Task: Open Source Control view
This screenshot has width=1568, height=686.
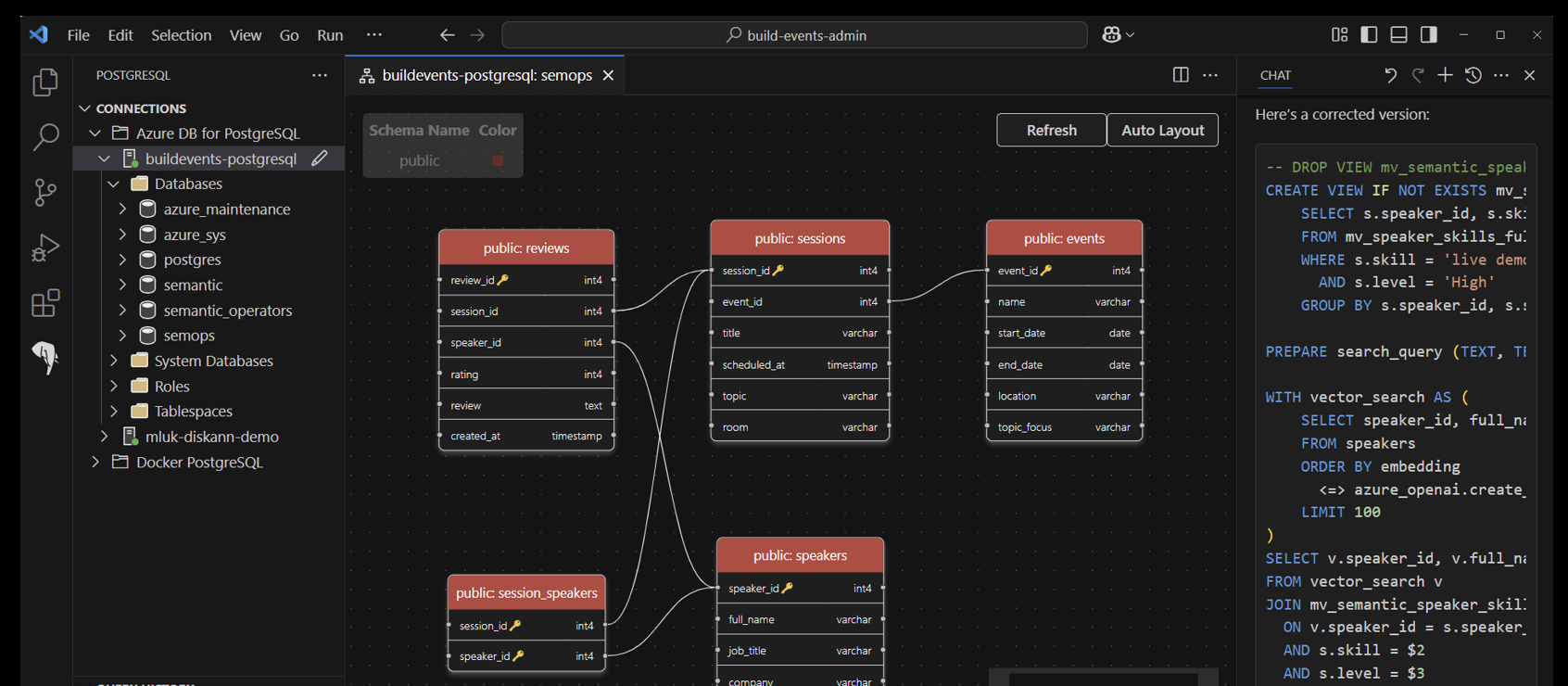Action: click(x=45, y=192)
